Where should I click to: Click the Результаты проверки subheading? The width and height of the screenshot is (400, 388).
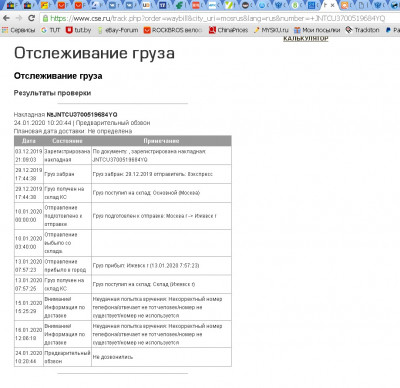click(52, 93)
